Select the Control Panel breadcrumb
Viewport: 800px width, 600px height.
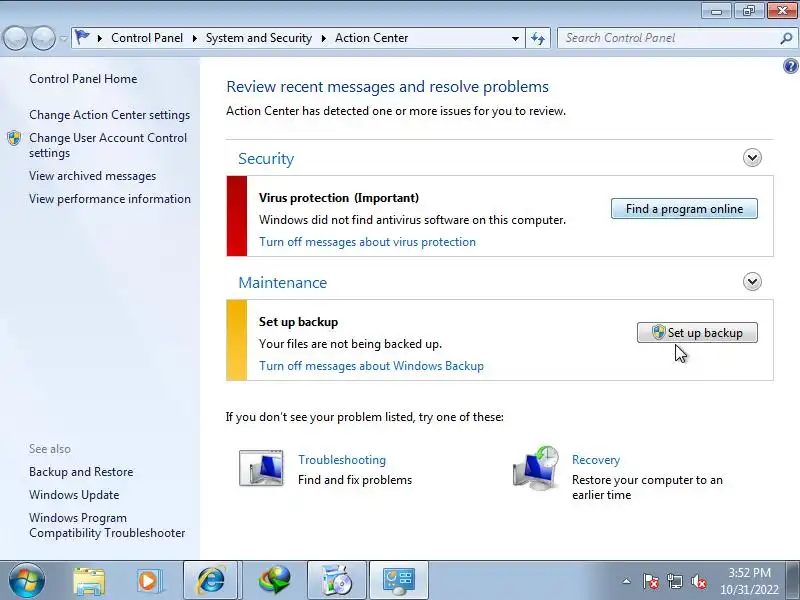[x=147, y=38]
